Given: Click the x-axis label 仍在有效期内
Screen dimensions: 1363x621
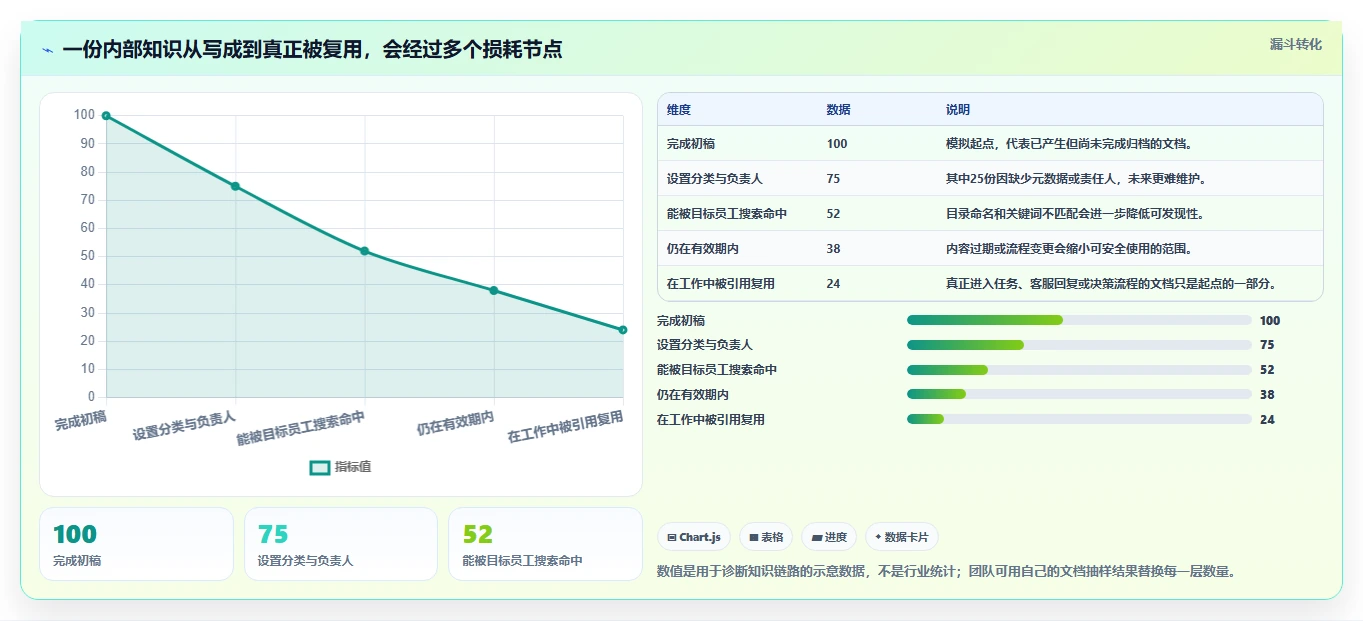Looking at the screenshot, I should pos(455,423).
